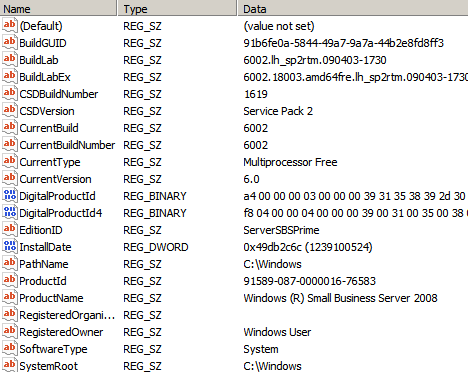Sort by the Type column header
468x372 pixels.
(177, 8)
